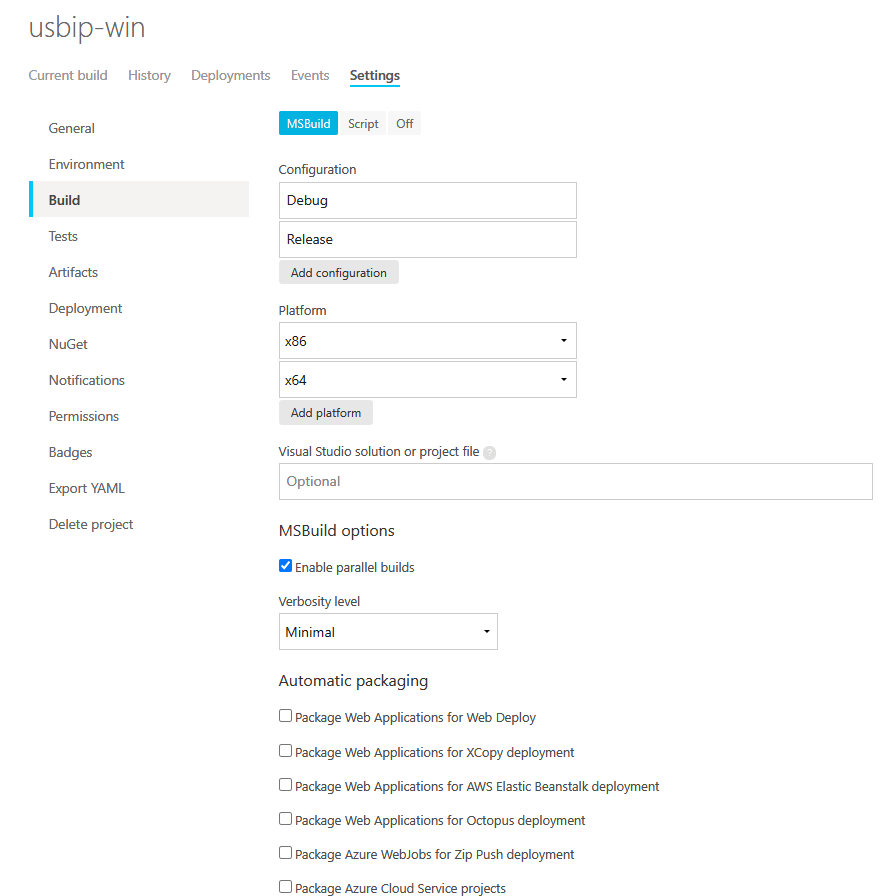Click the Add configuration button
This screenshot has height=896, width=887.
(338, 272)
